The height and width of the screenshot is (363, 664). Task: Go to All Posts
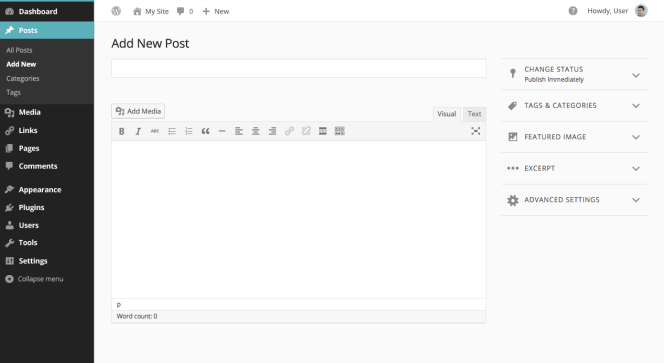19,50
